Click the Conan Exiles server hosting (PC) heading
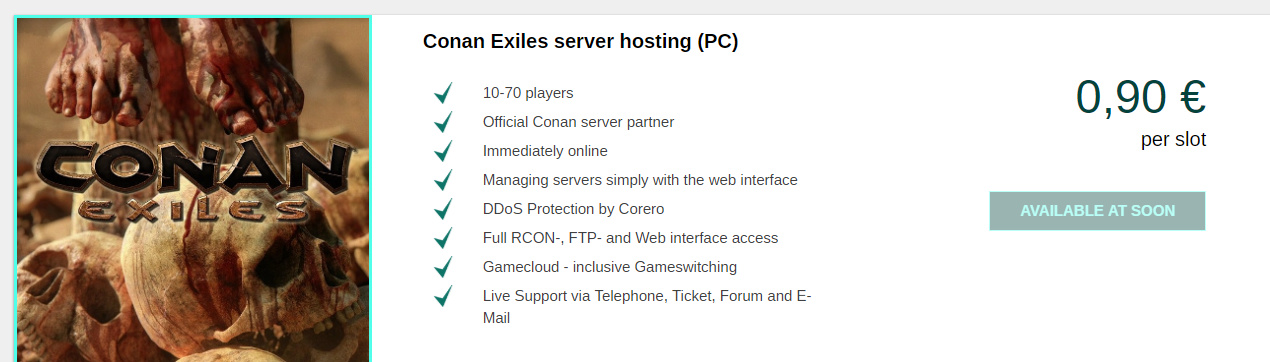This screenshot has height=362, width=1270. tap(580, 42)
